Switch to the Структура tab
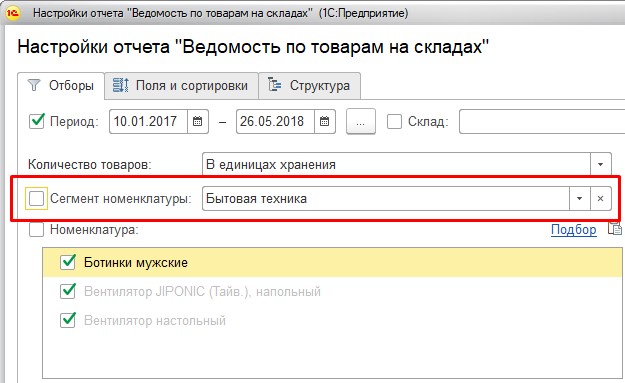Viewport: 625px width, 383px height. click(310, 86)
